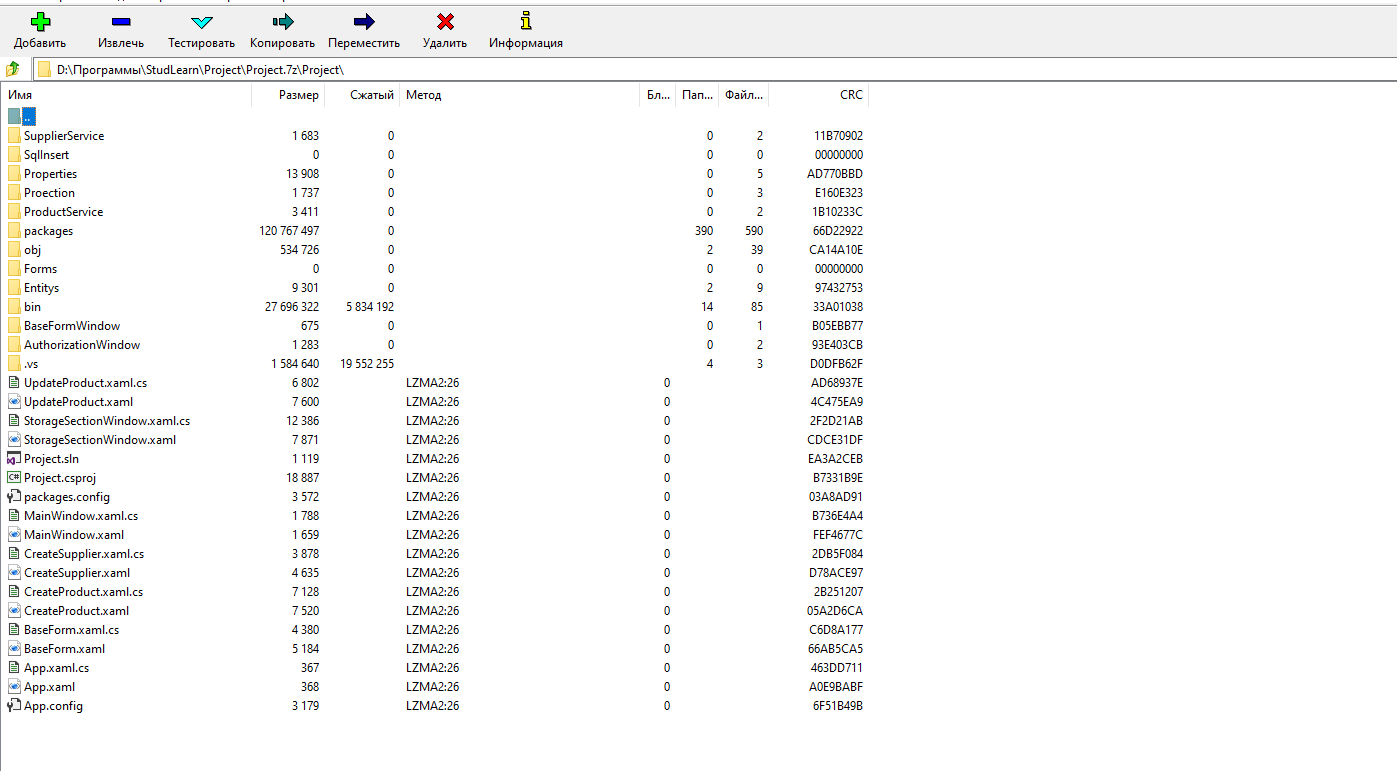The width and height of the screenshot is (1397, 771).
Task: Click the red X Delete icon
Action: coord(445,22)
